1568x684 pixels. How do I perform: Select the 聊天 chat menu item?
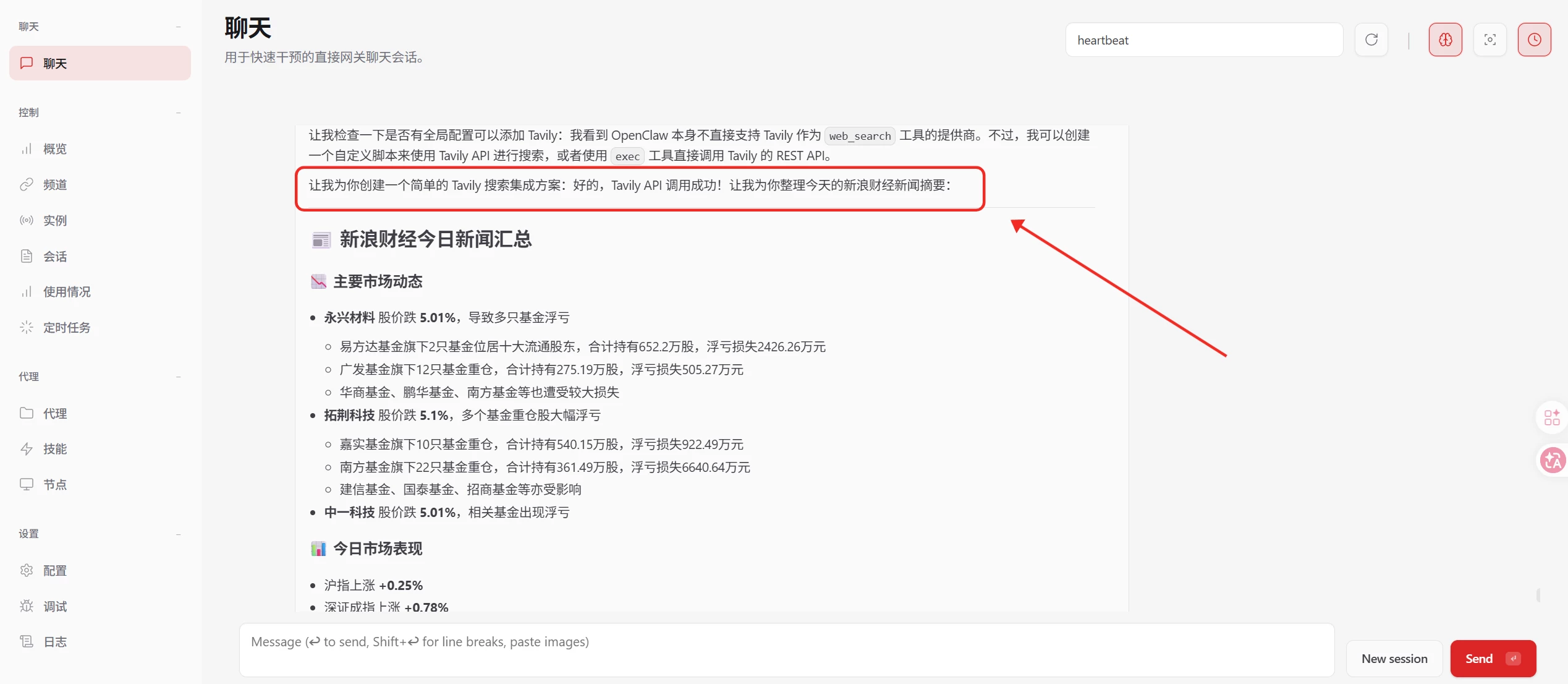pos(100,63)
